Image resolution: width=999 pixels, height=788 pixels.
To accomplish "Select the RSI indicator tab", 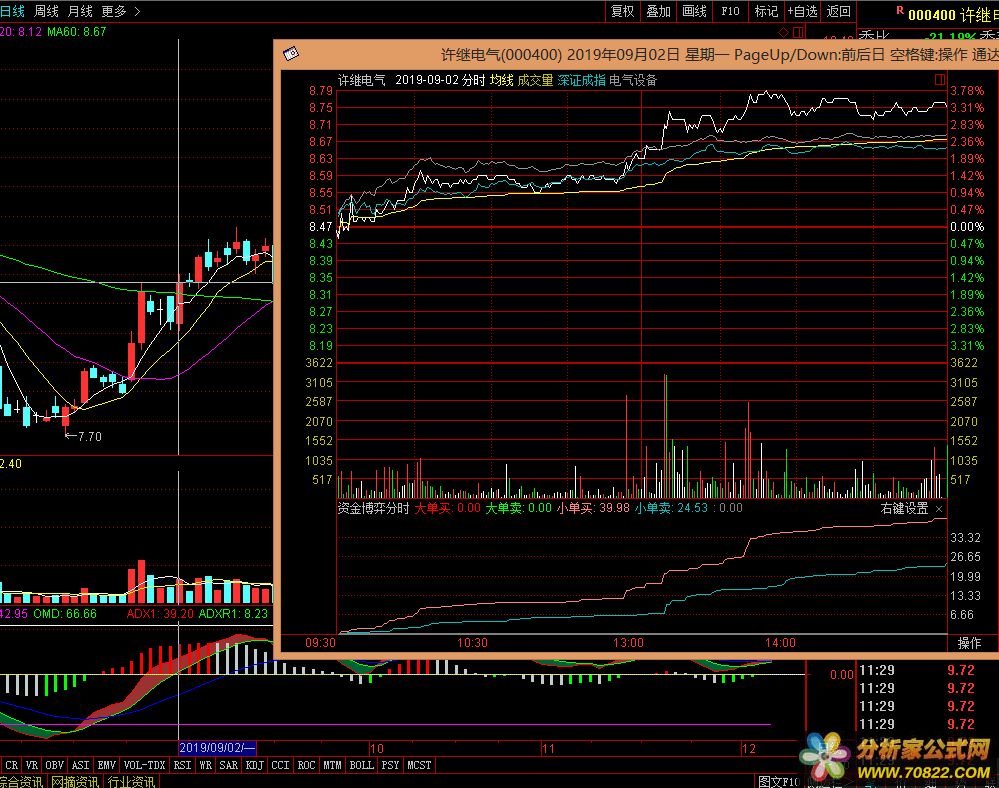I will click(x=182, y=765).
